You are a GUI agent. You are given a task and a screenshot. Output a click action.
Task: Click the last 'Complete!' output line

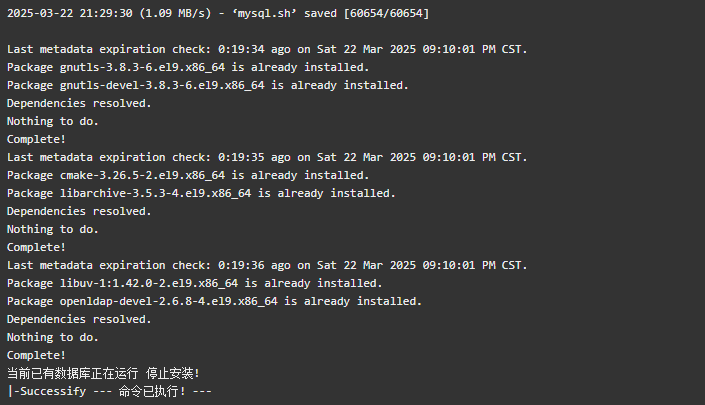click(x=36, y=355)
